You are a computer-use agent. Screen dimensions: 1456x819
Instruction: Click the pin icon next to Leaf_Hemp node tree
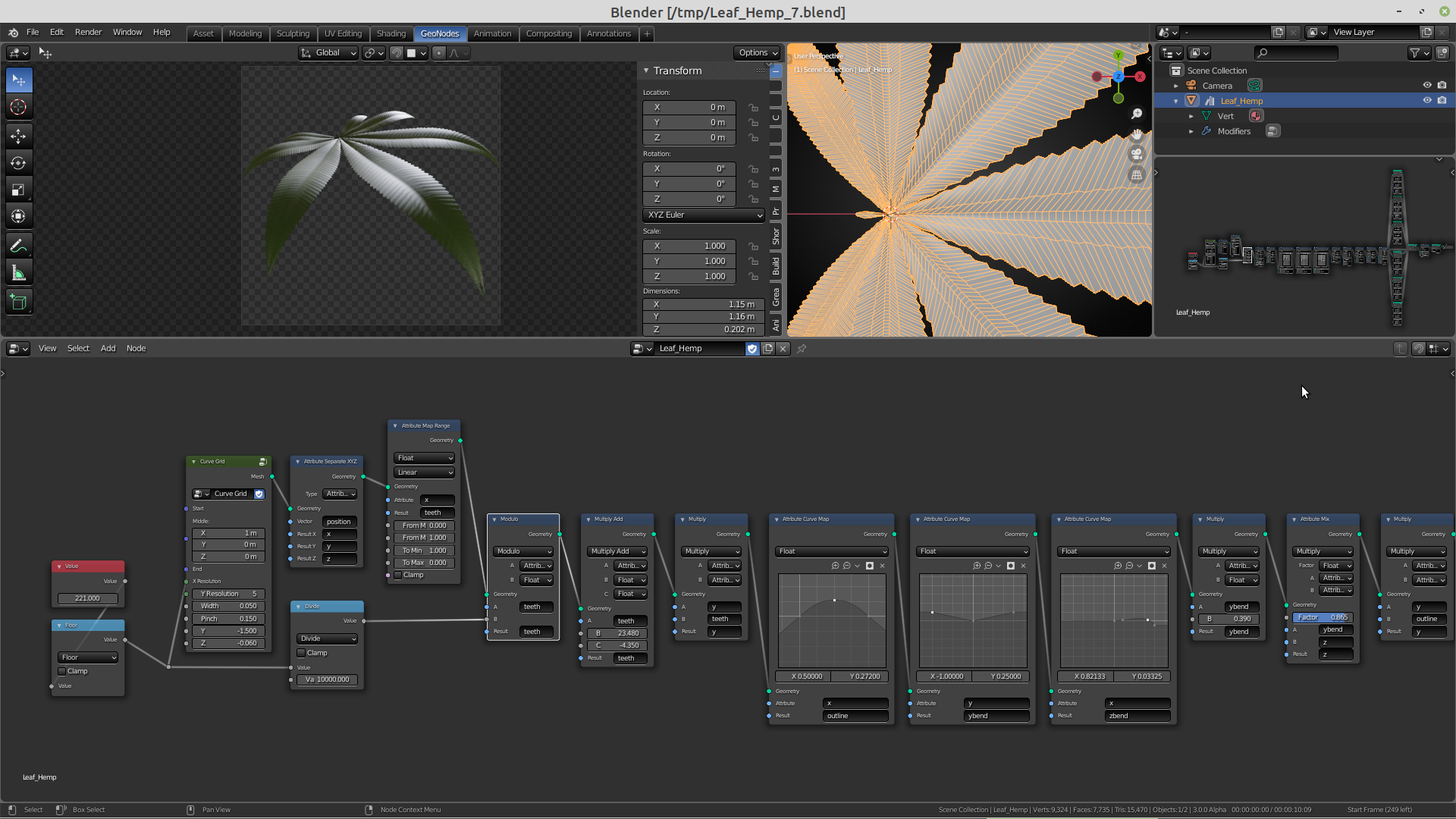pos(802,349)
